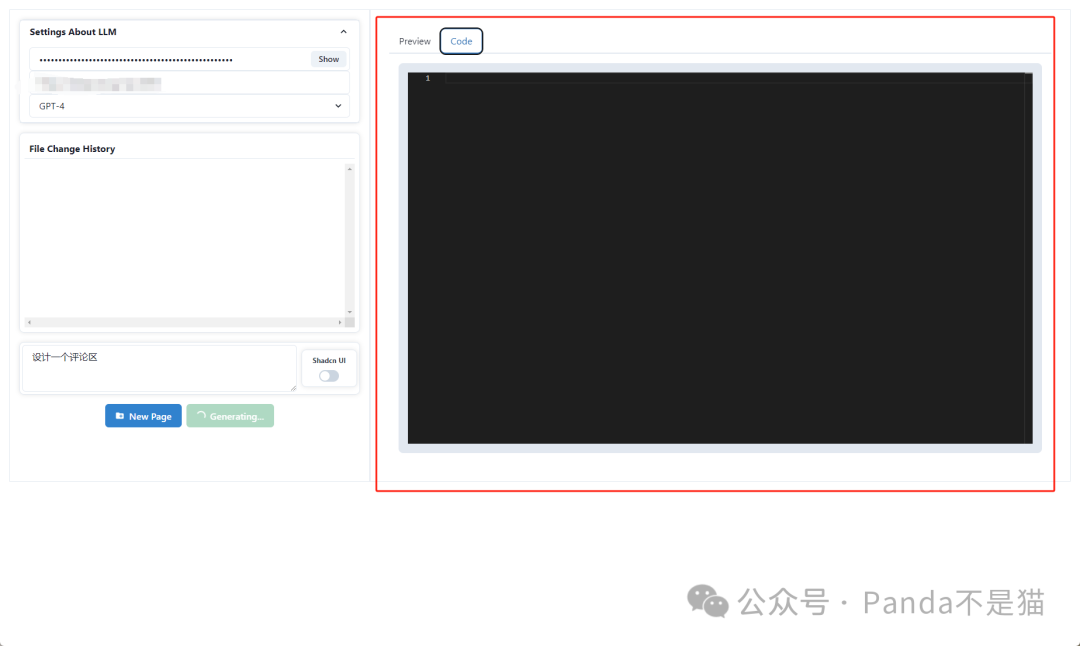Click the Settings About LLM title
Image resolution: width=1080 pixels, height=646 pixels.
[x=73, y=32]
